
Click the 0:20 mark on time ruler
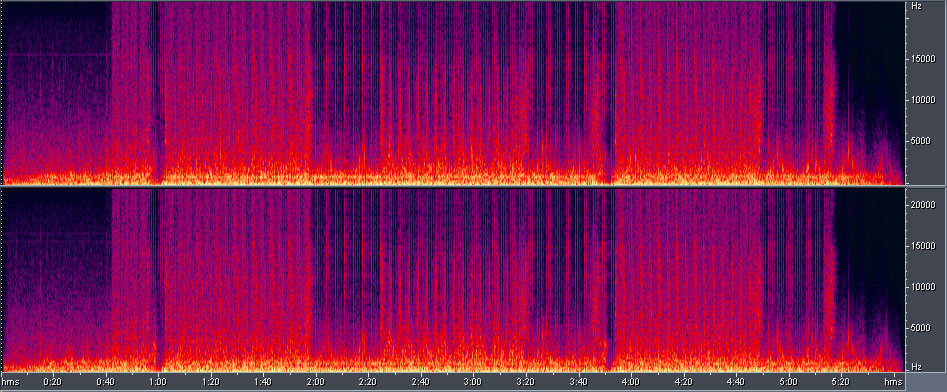coord(53,382)
